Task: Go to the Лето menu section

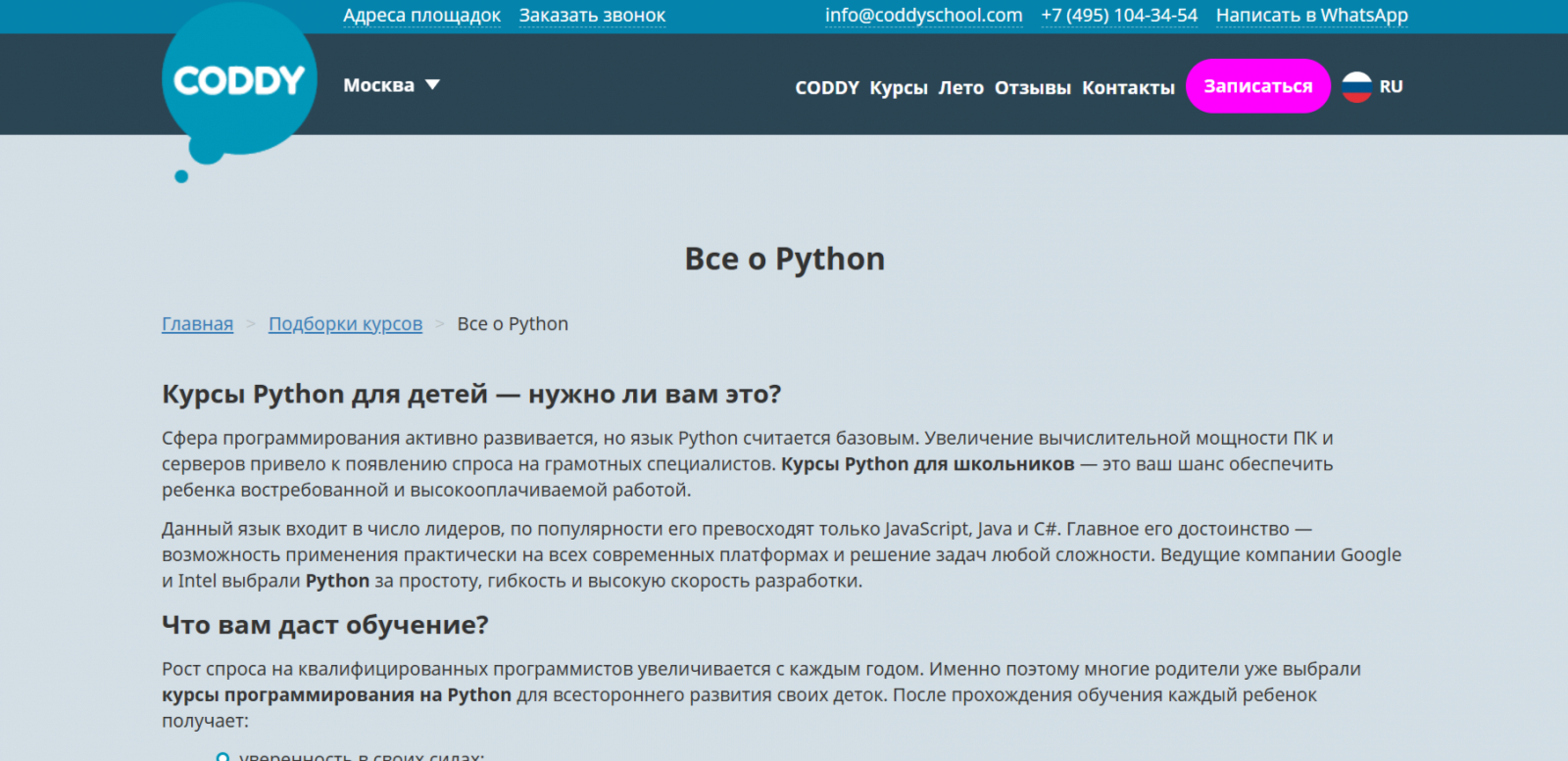Action: (x=960, y=88)
